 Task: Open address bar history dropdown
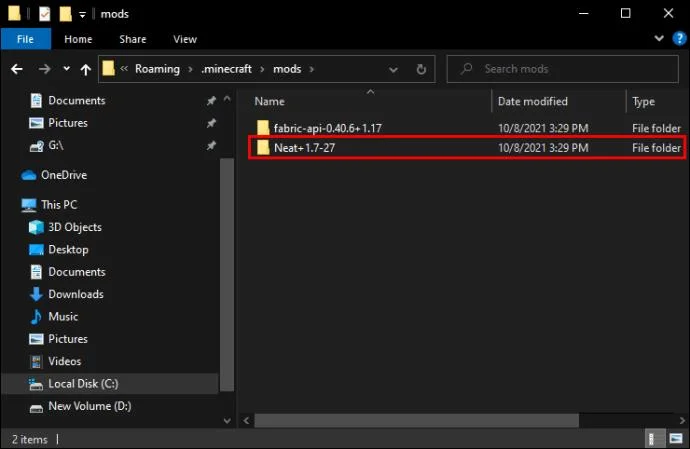(x=393, y=70)
